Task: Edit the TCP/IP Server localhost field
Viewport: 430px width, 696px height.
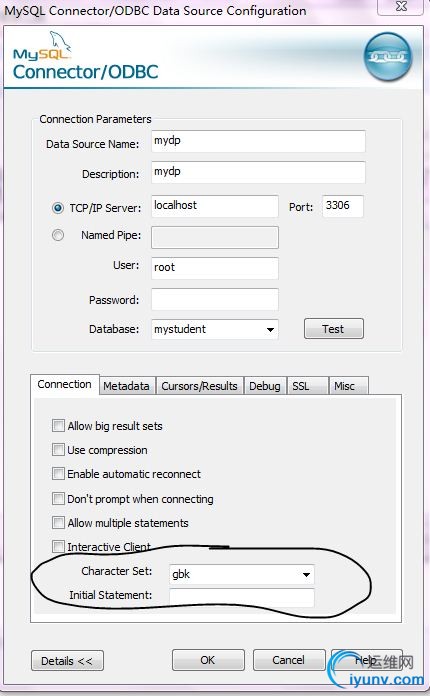Action: point(215,206)
